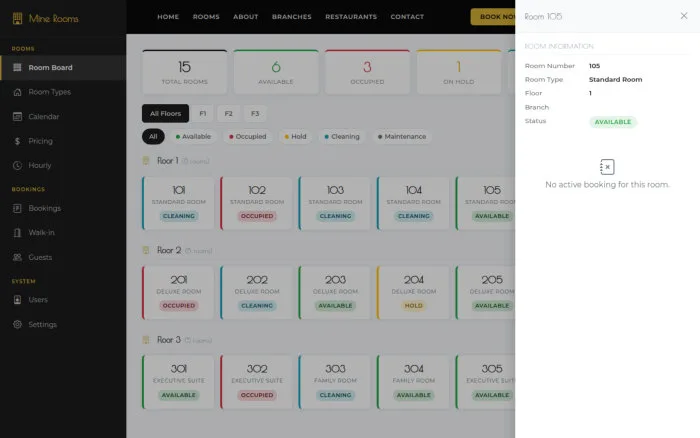Toggle the Maintenance status filter
This screenshot has width=700, height=438.
(x=402, y=137)
